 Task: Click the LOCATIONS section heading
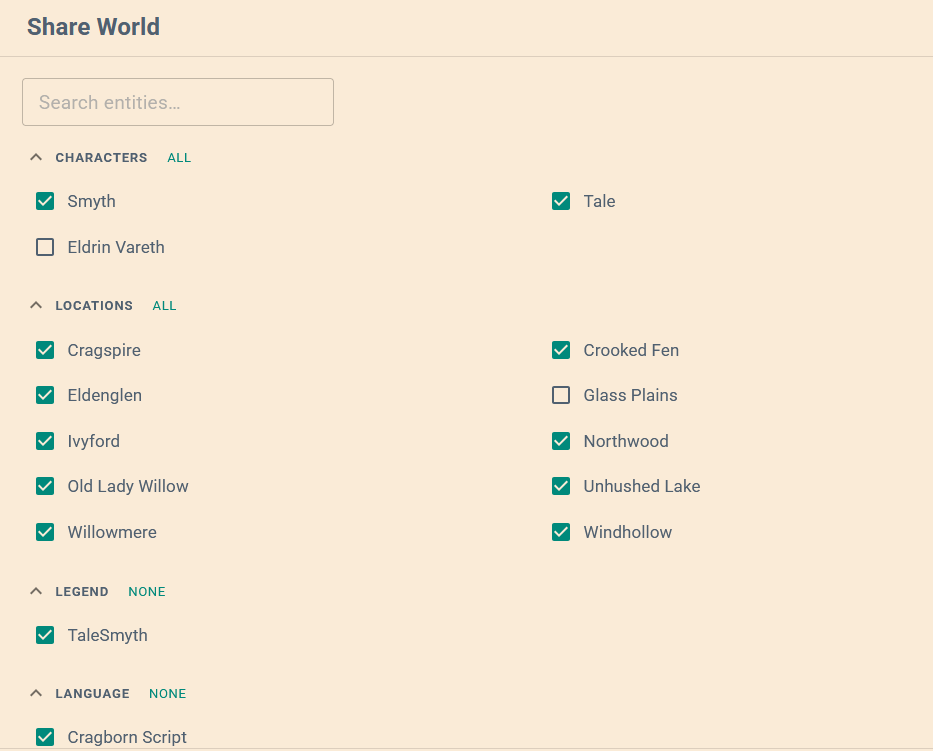click(x=94, y=306)
